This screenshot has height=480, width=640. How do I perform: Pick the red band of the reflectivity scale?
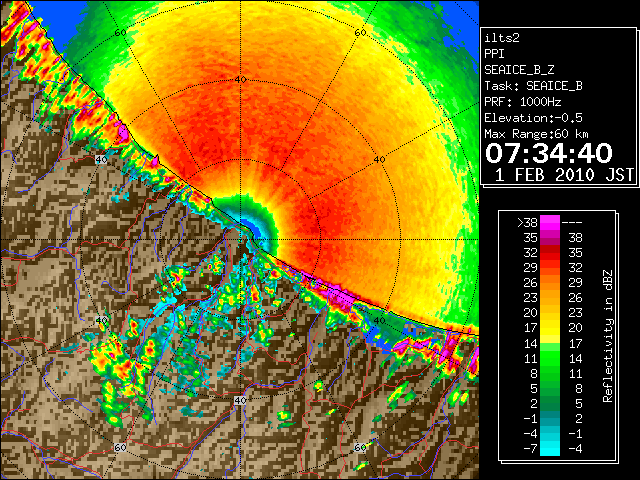point(550,253)
